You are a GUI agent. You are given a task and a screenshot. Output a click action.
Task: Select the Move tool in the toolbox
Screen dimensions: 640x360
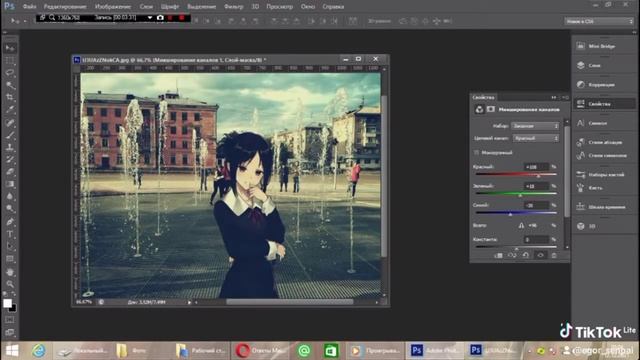[10, 48]
